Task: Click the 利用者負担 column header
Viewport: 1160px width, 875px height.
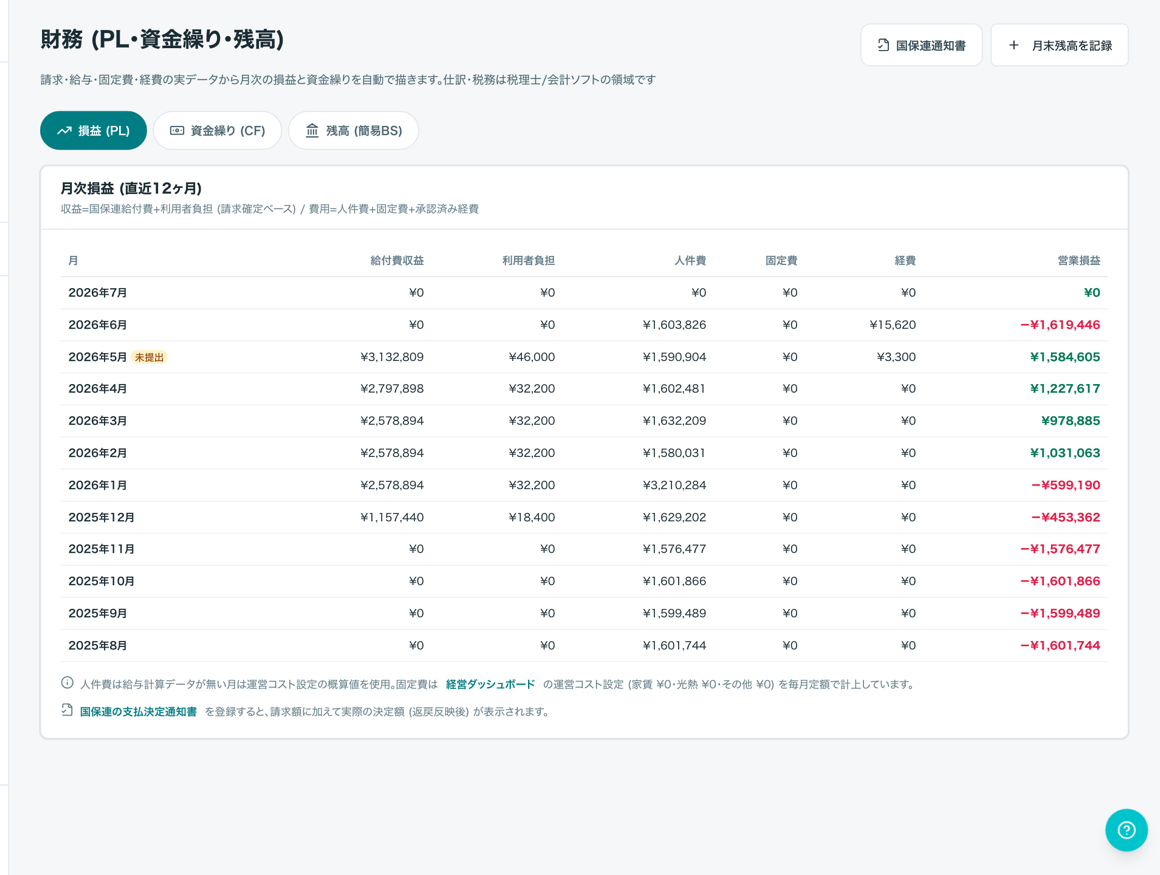Action: point(528,260)
